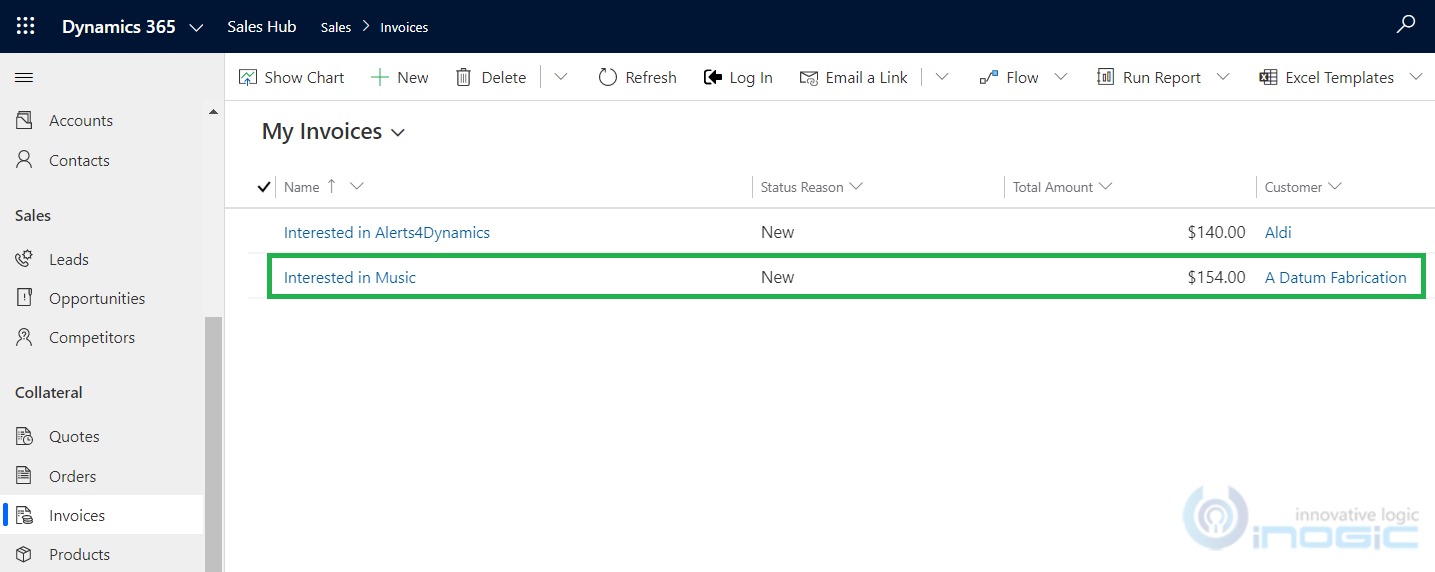The width and height of the screenshot is (1435, 572).
Task: Expand the Dynamics 365 dropdown chevron
Action: coord(196,27)
